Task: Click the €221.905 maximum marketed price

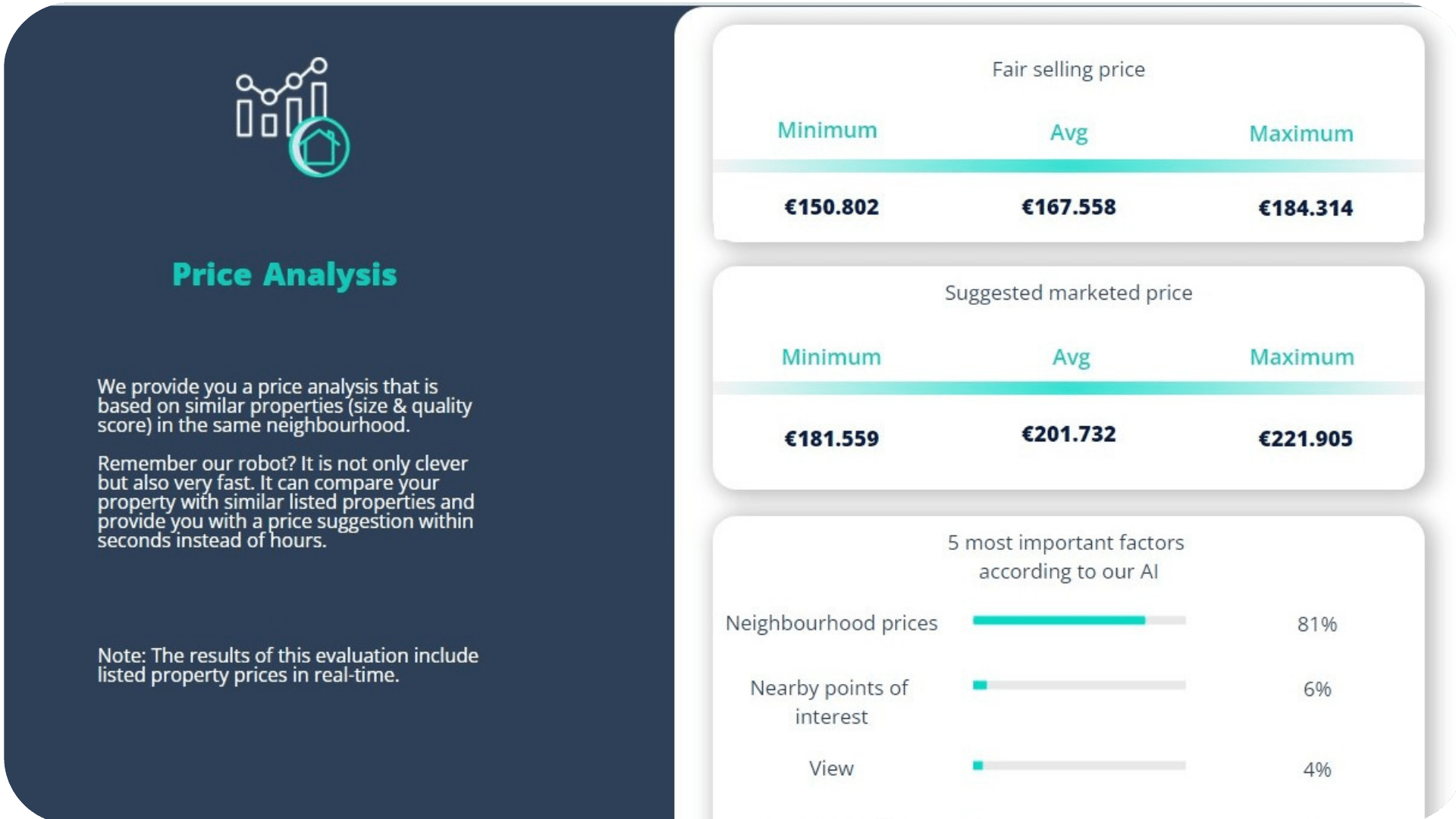Action: pyautogui.click(x=1305, y=438)
